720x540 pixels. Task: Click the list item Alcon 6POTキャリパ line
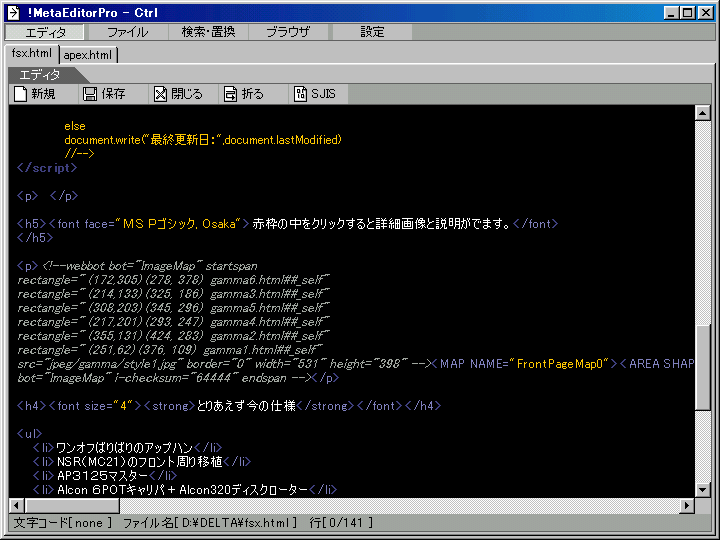(x=185, y=490)
